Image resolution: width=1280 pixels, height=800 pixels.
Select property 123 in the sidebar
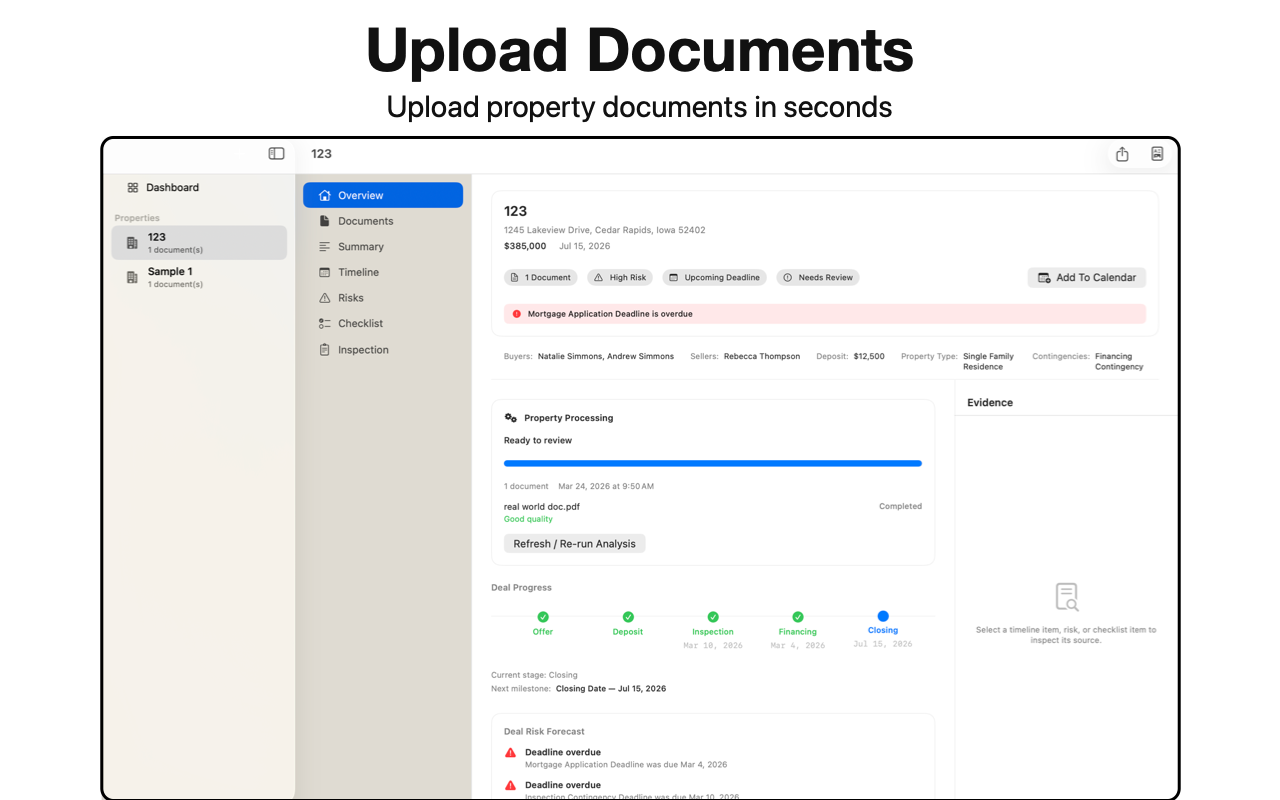click(x=199, y=243)
